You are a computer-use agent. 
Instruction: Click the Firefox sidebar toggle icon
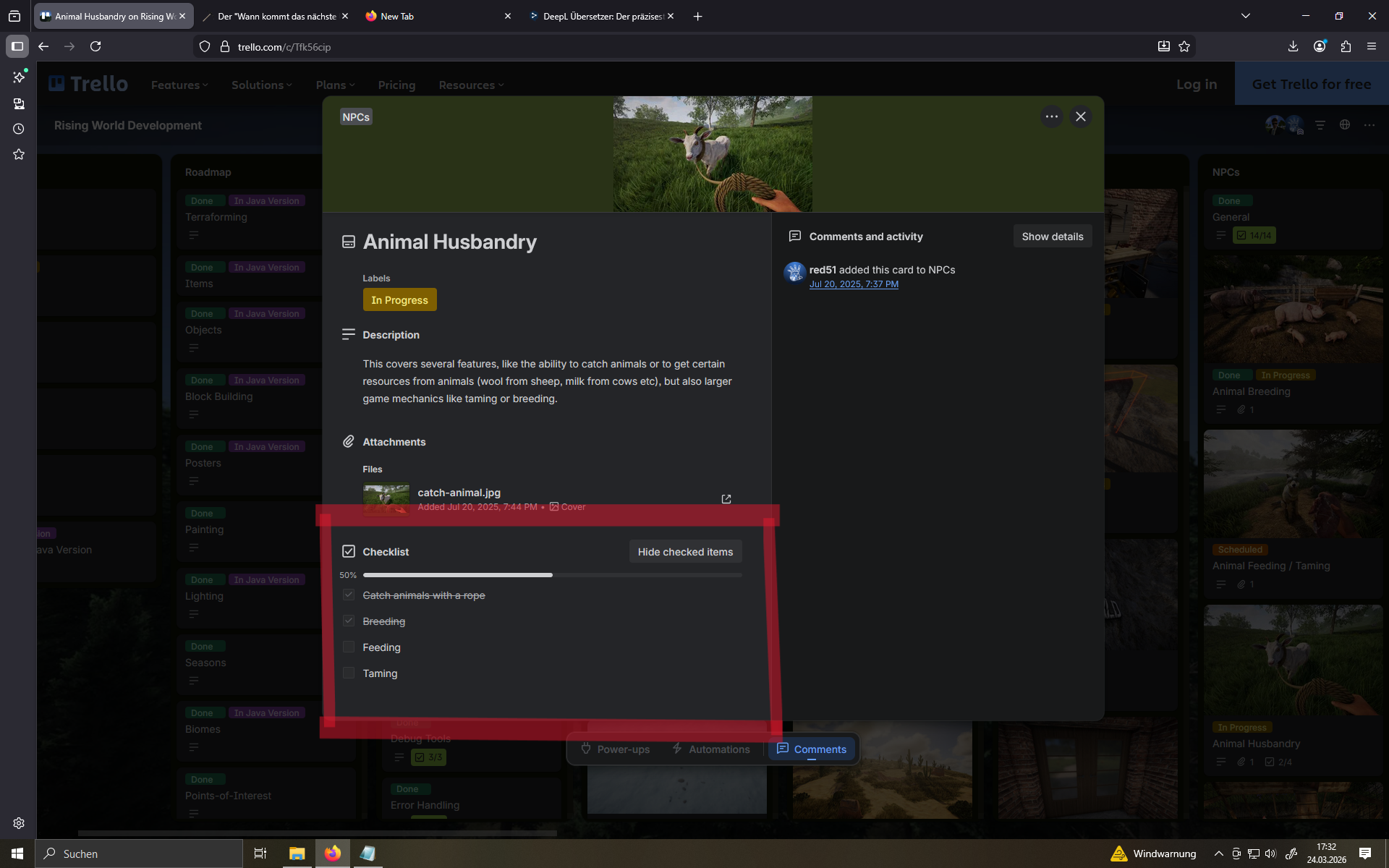click(17, 46)
